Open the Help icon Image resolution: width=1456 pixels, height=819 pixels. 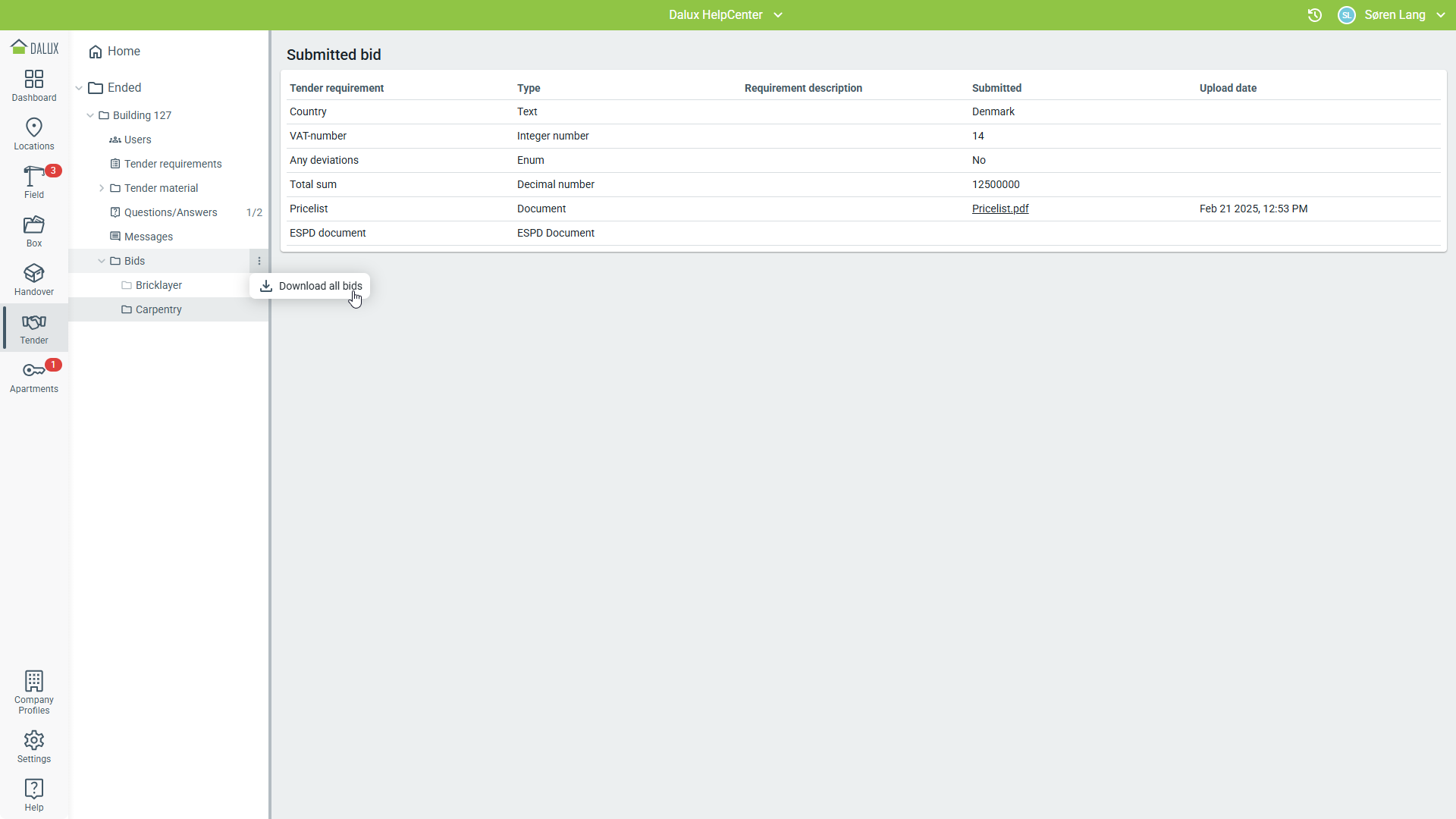pos(34,795)
